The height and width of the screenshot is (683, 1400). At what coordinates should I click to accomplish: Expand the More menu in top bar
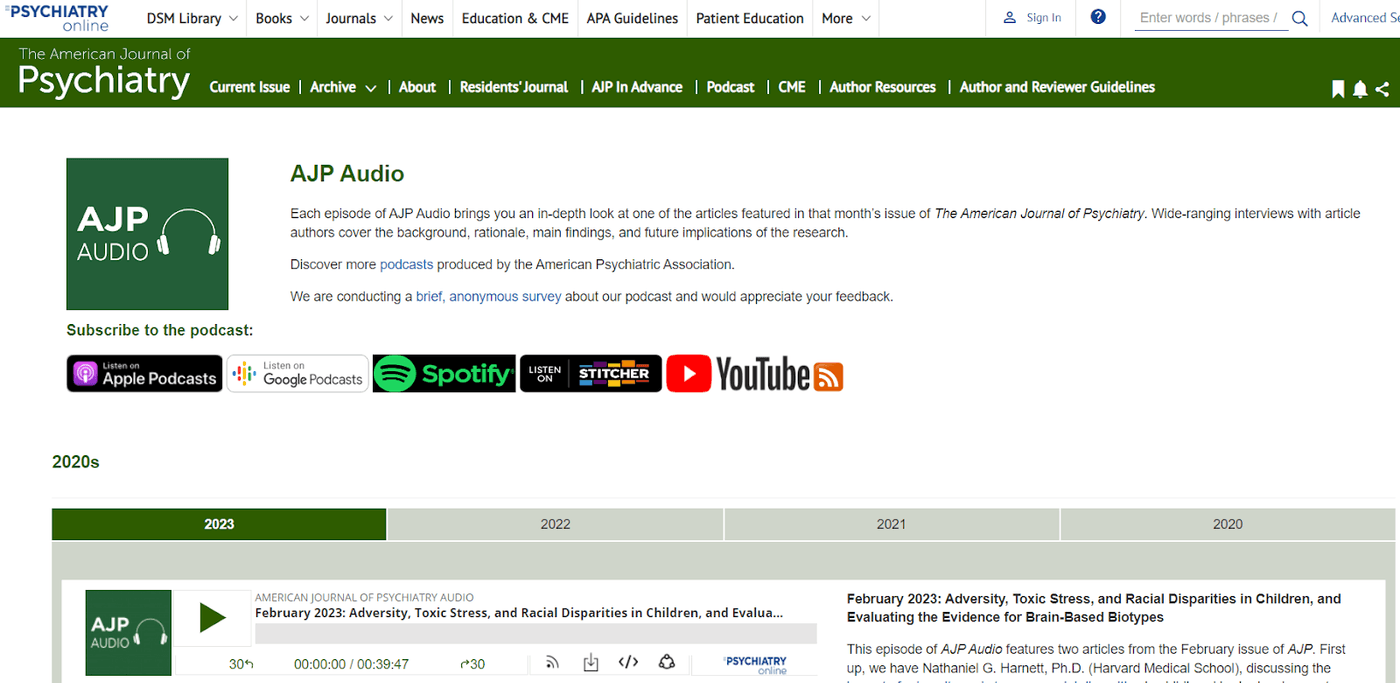pos(846,18)
